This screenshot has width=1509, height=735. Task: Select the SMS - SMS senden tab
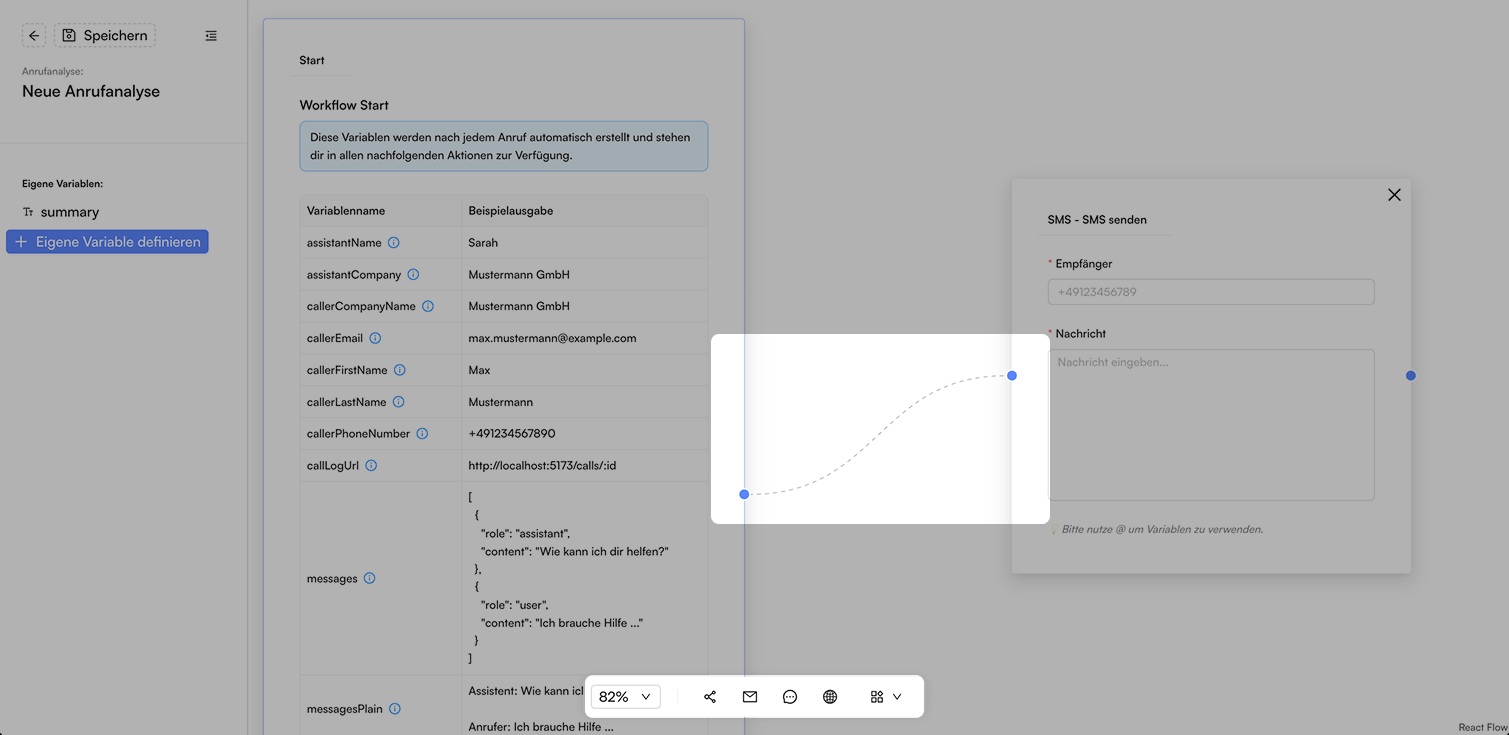click(x=1097, y=219)
